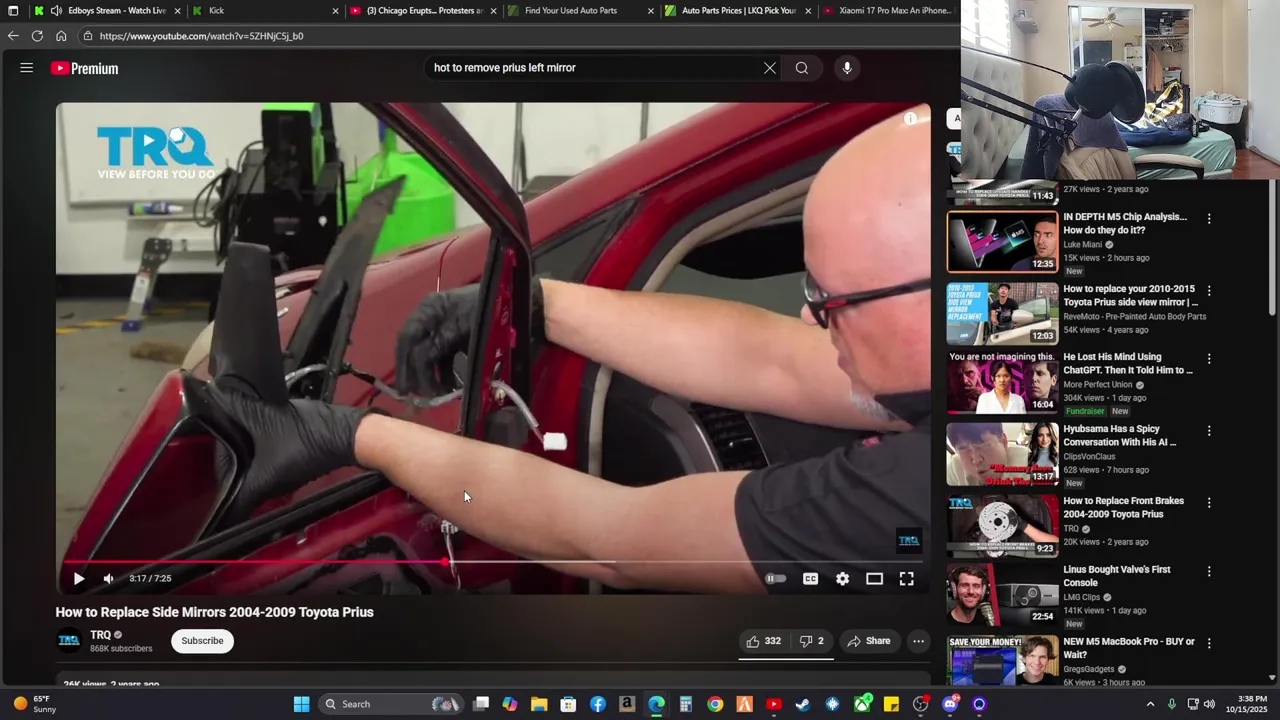Seek on the video progress bar
Viewport: 1280px width, 720px height.
tap(493, 561)
